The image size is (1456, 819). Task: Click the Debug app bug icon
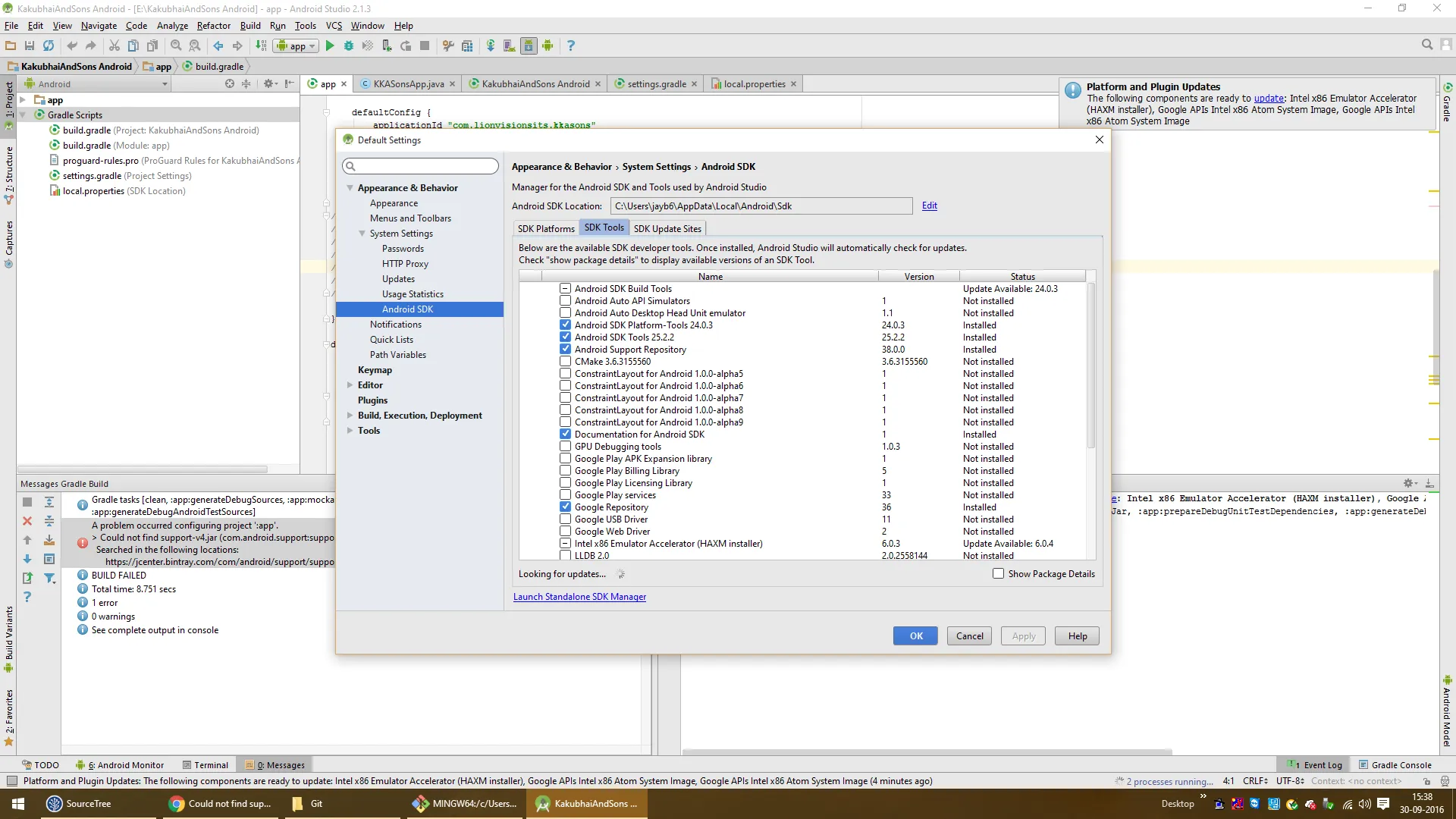click(x=349, y=46)
